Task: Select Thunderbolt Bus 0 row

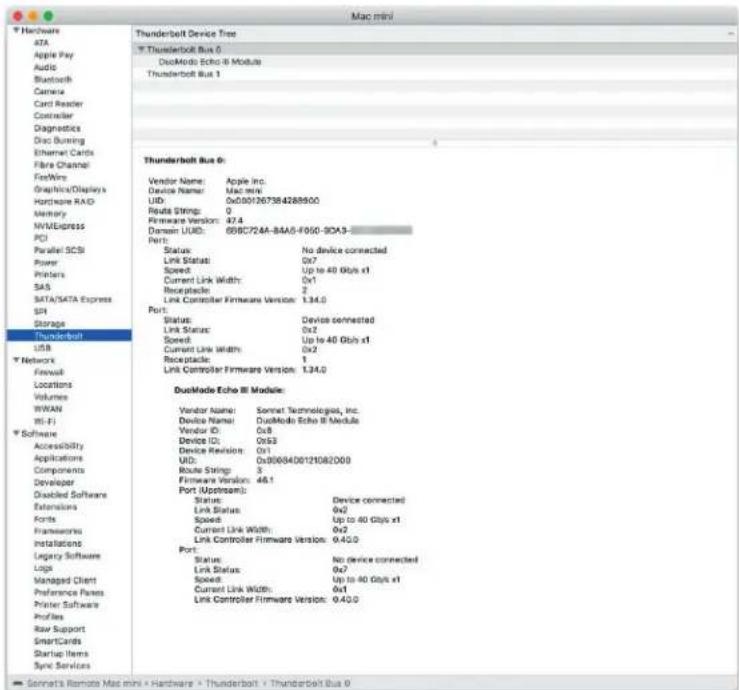Action: tap(435, 49)
